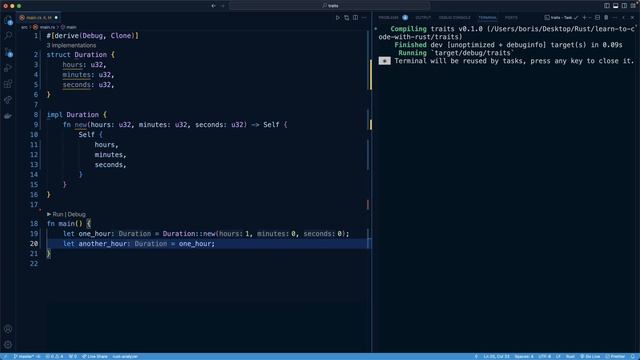Run the Rust file with the play icon
Image resolution: width=640 pixels, height=360 pixels.
338,18
